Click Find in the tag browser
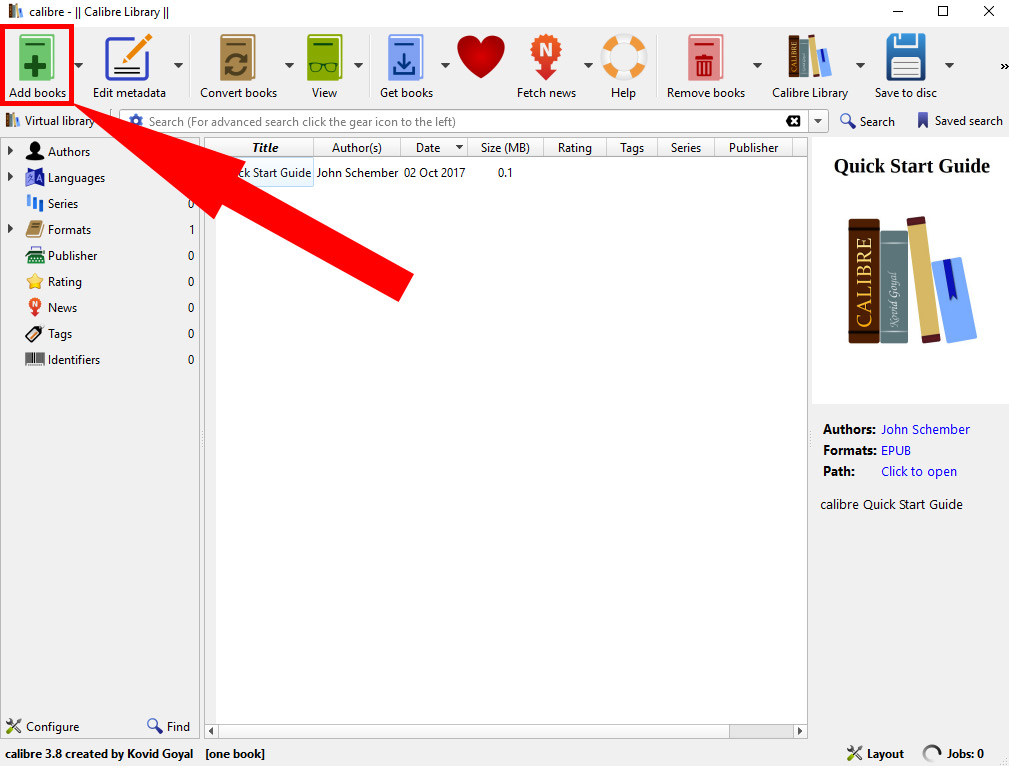Image resolution: width=1009 pixels, height=766 pixels. click(169, 727)
